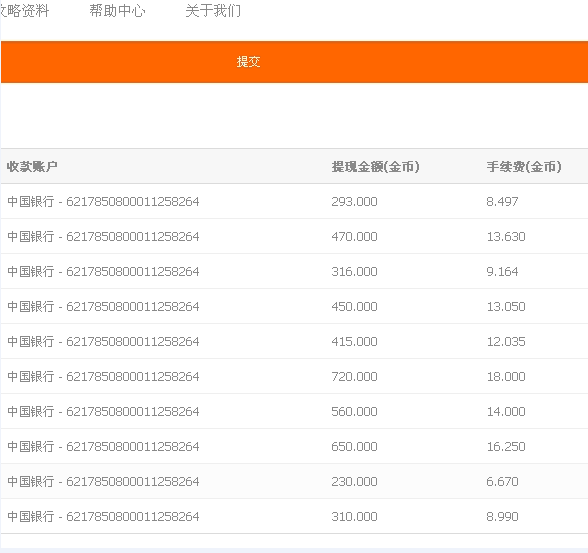Image resolution: width=588 pixels, height=553 pixels.
Task: Click the bank account in the 316.000 row
Action: 103,271
